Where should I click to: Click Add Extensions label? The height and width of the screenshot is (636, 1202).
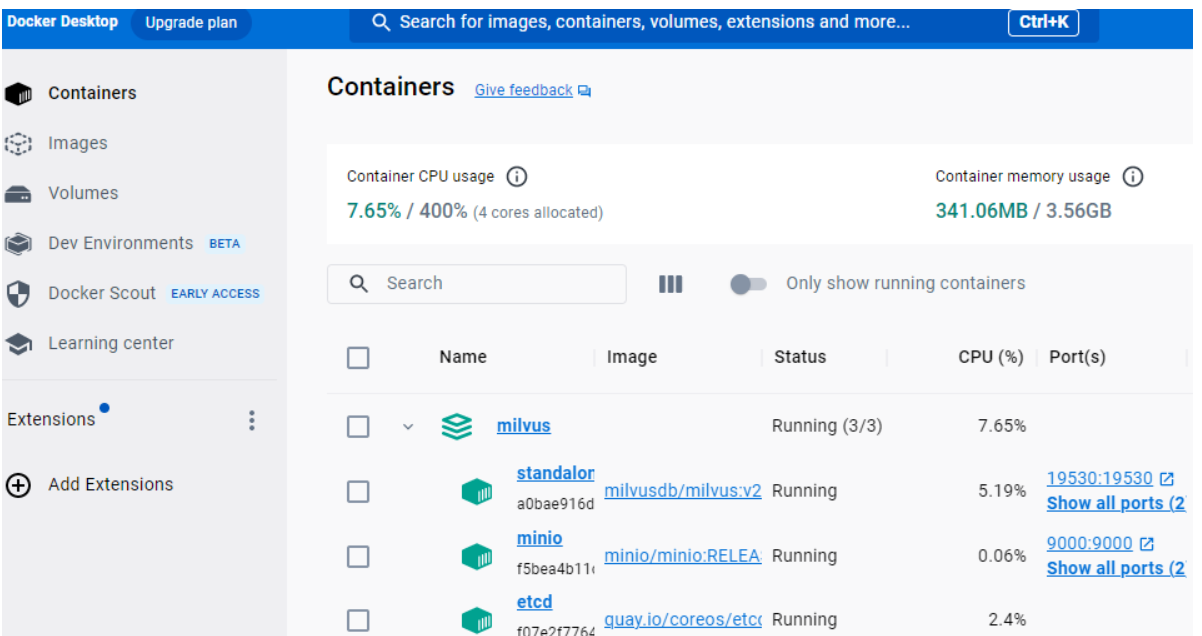click(111, 485)
